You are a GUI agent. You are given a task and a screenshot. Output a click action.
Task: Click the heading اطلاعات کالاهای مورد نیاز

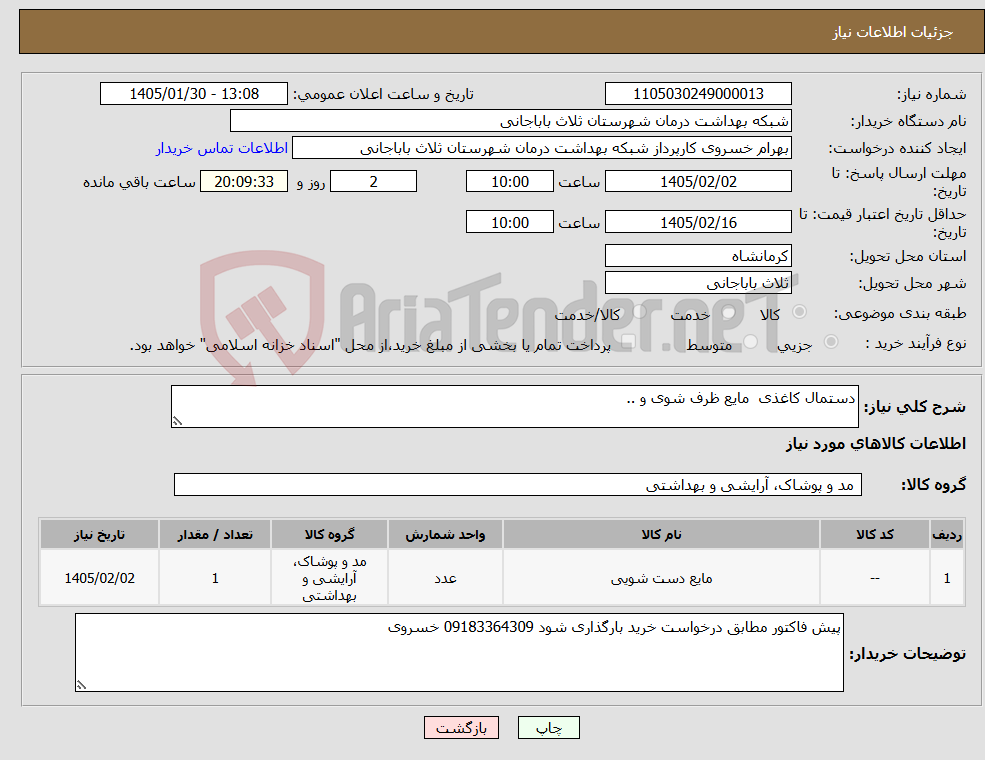pos(876,443)
